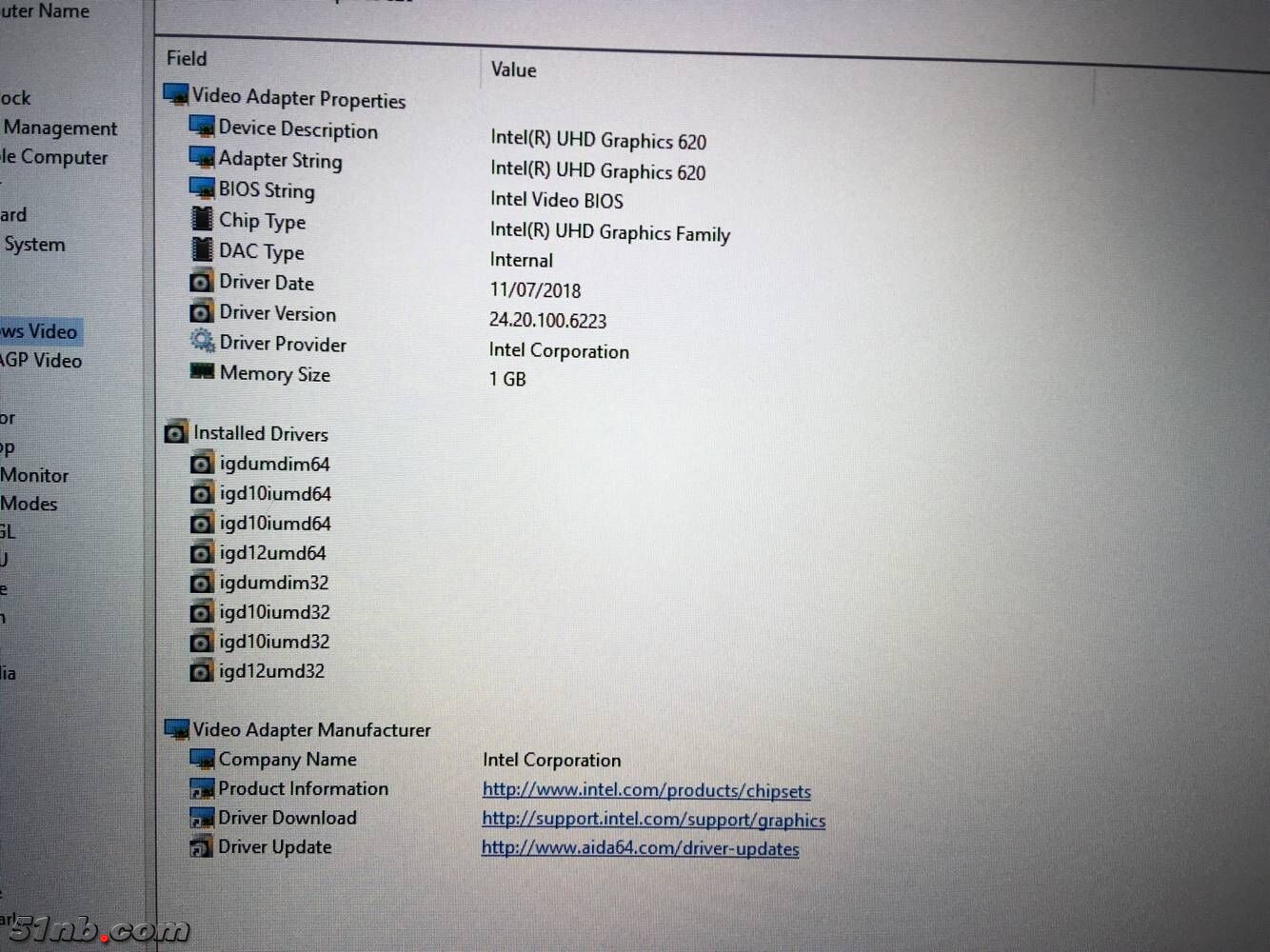Open the intel.com products chipsets link
The image size is (1270, 952).
646,790
